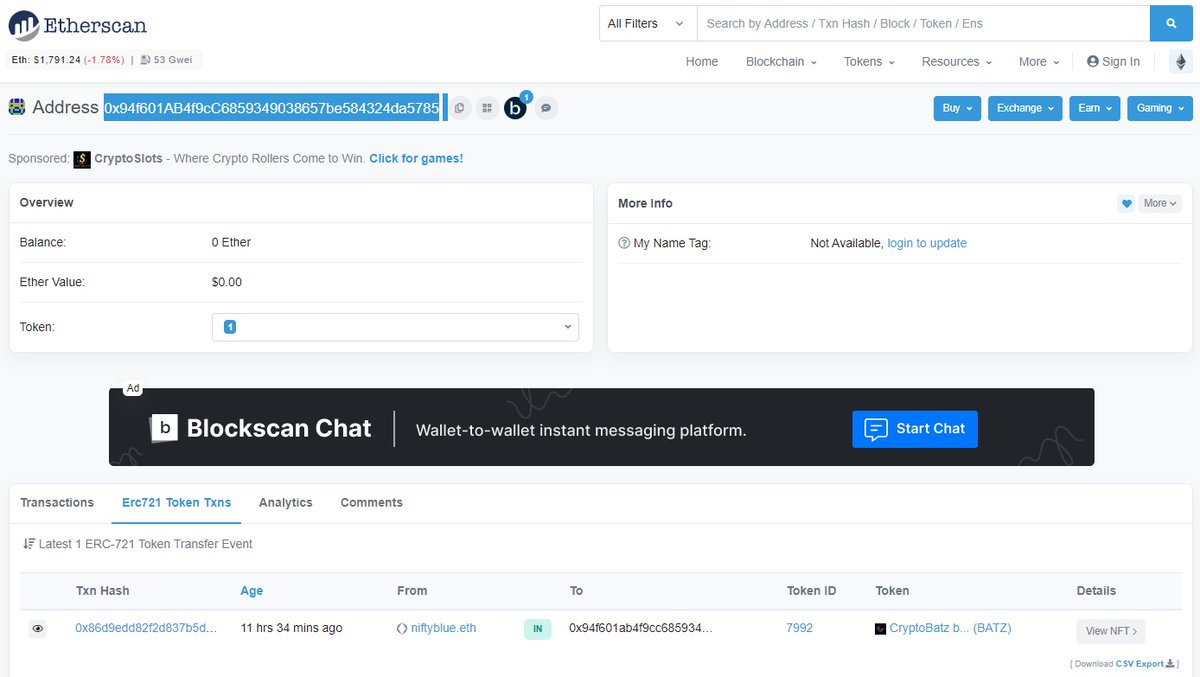
Task: Click the CryptoBatz token icon
Action: tap(880, 629)
